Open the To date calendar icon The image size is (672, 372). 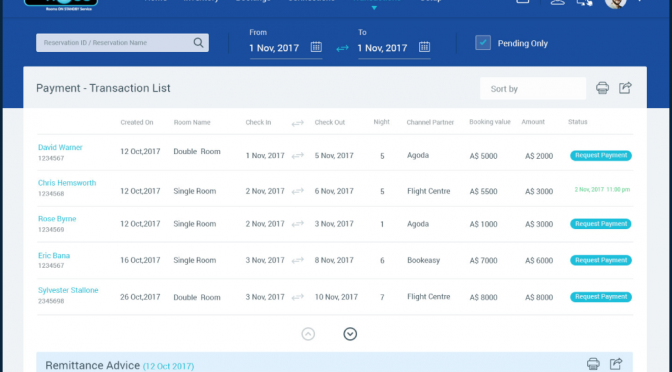pyautogui.click(x=424, y=47)
